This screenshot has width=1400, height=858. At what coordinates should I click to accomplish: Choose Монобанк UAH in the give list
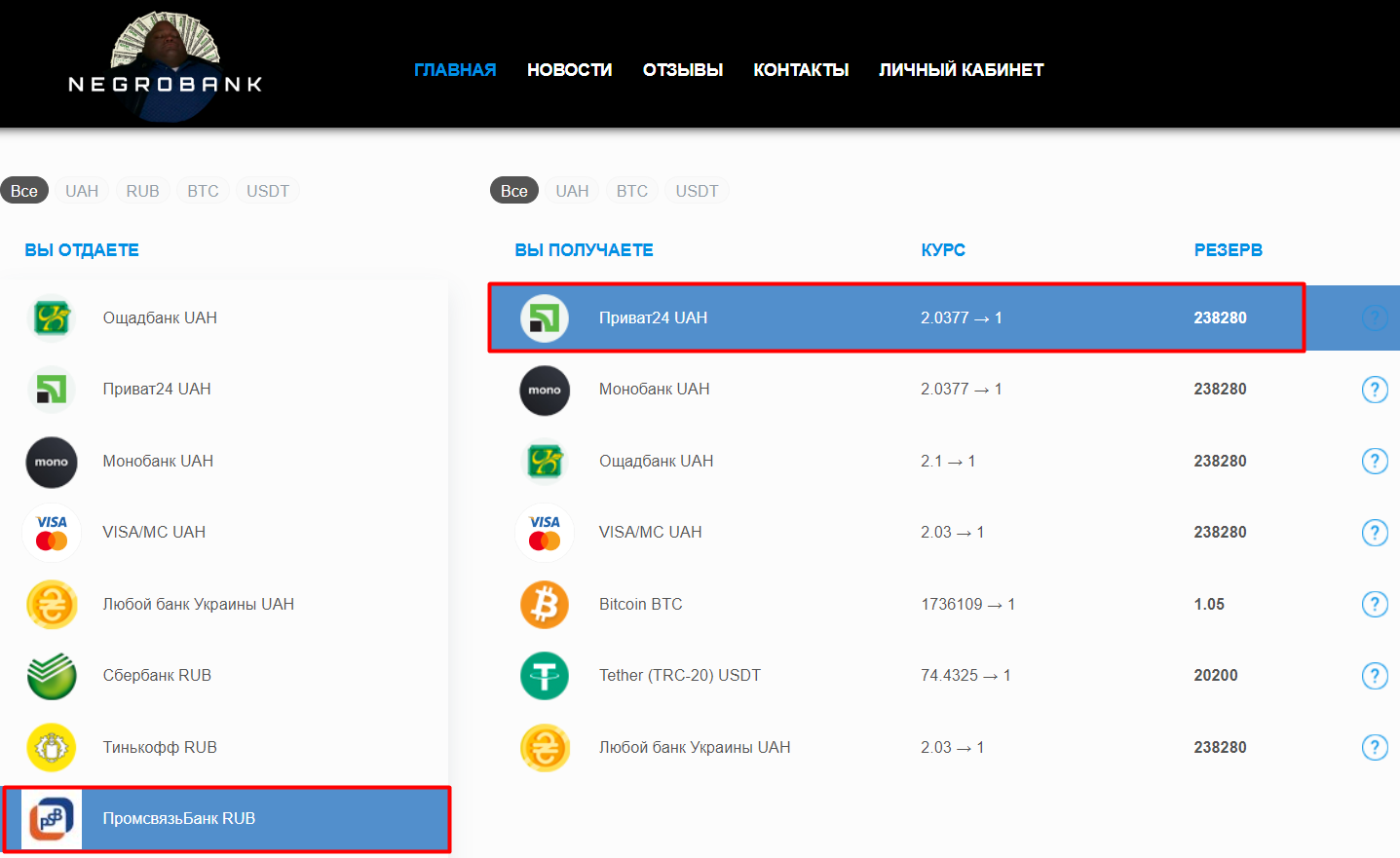pyautogui.click(x=224, y=462)
